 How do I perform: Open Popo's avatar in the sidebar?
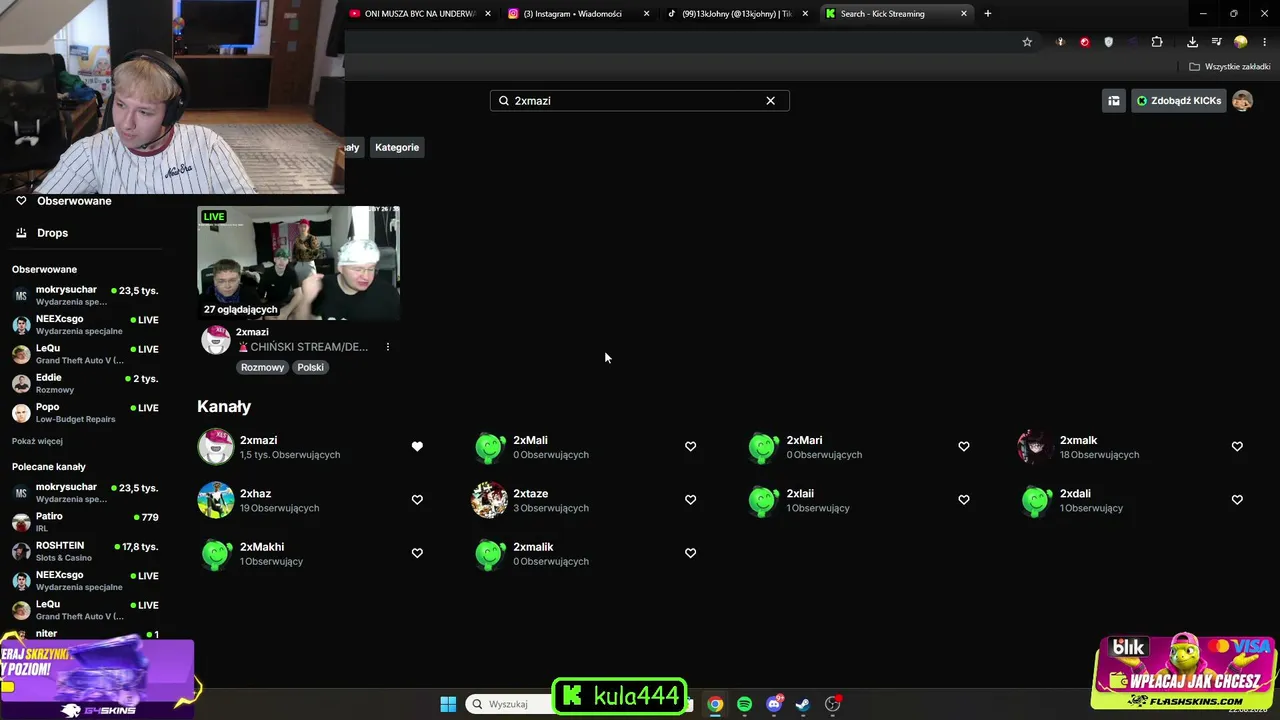click(21, 413)
